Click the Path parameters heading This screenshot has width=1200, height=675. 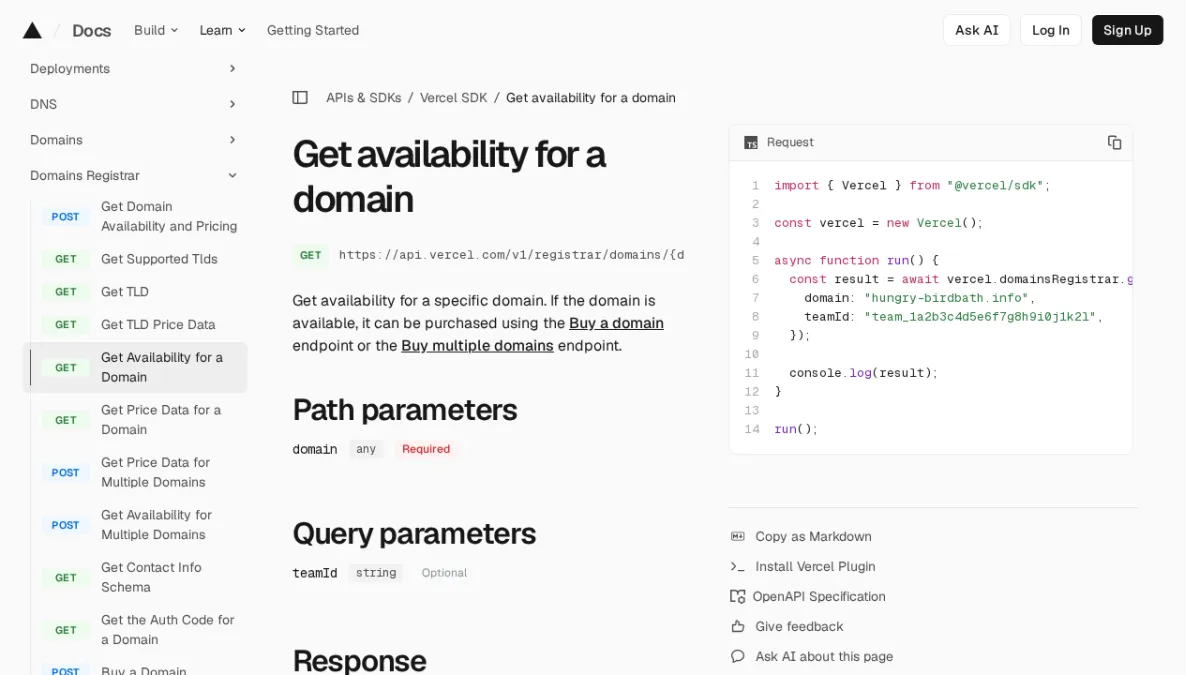pyautogui.click(x=405, y=410)
